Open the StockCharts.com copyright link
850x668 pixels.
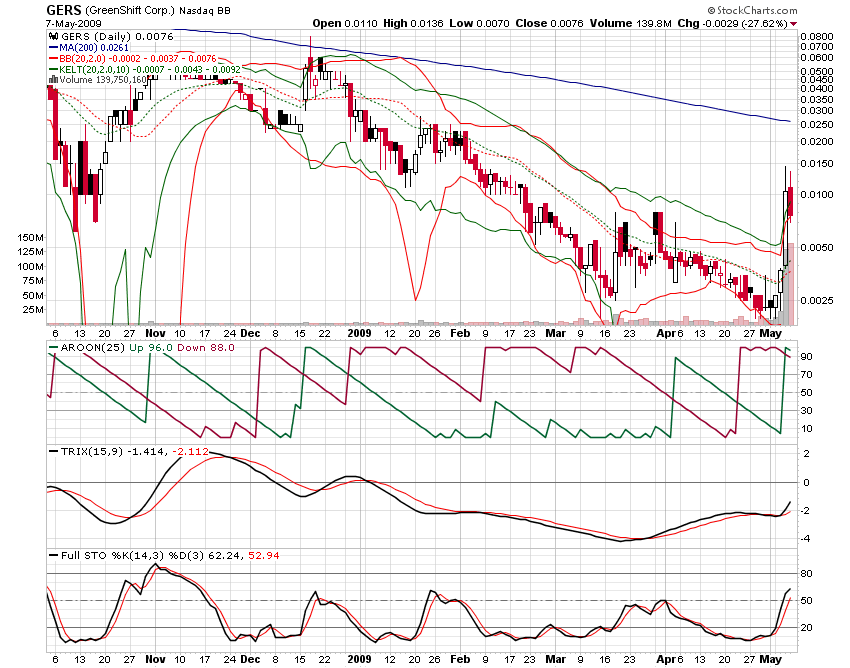click(x=752, y=10)
